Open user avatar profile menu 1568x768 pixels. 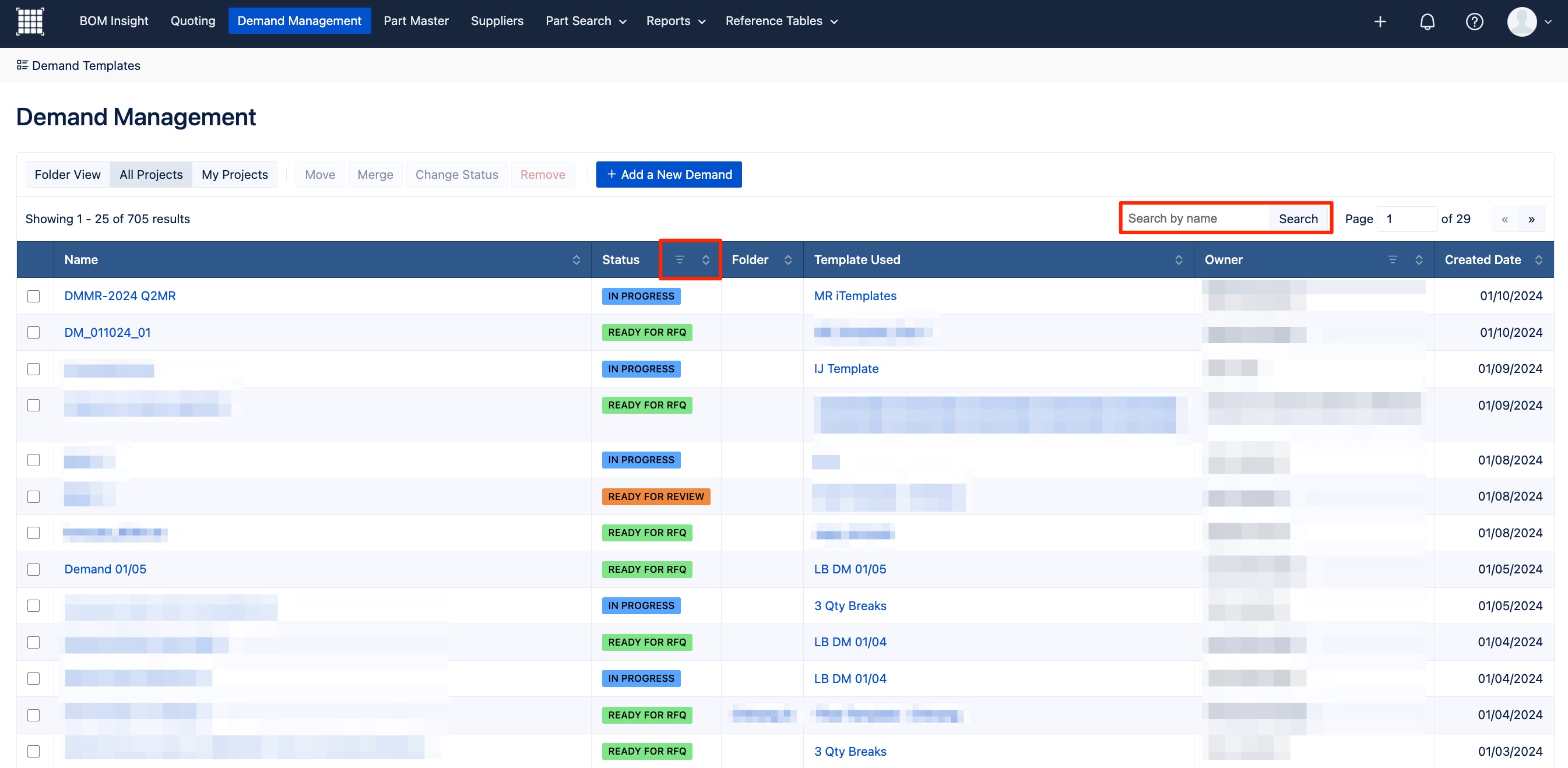click(1528, 22)
